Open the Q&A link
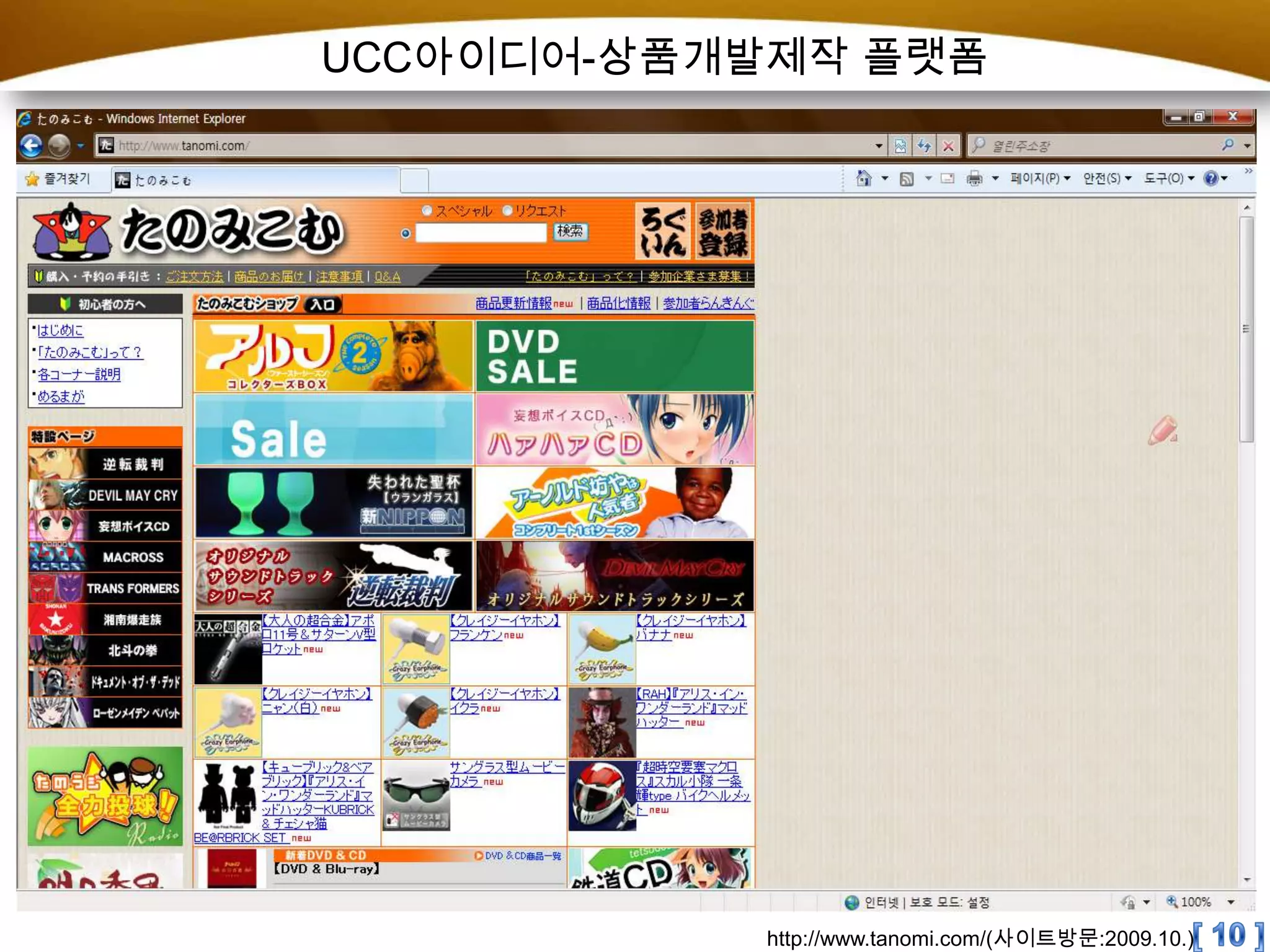 (388, 276)
